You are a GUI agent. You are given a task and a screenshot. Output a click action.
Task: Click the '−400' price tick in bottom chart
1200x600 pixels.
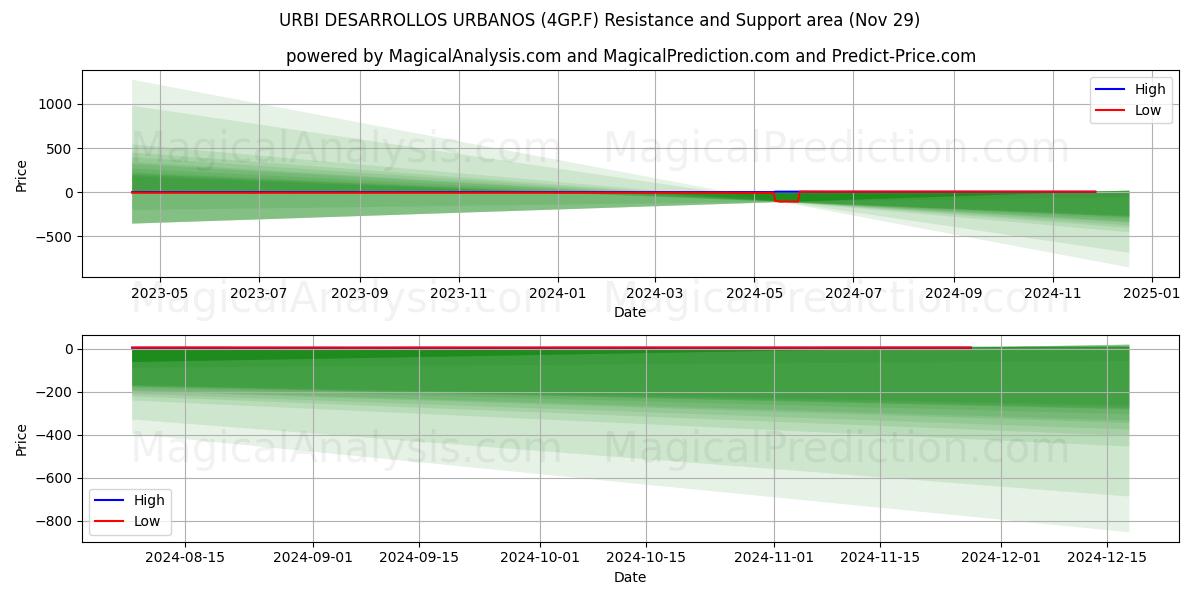point(56,435)
